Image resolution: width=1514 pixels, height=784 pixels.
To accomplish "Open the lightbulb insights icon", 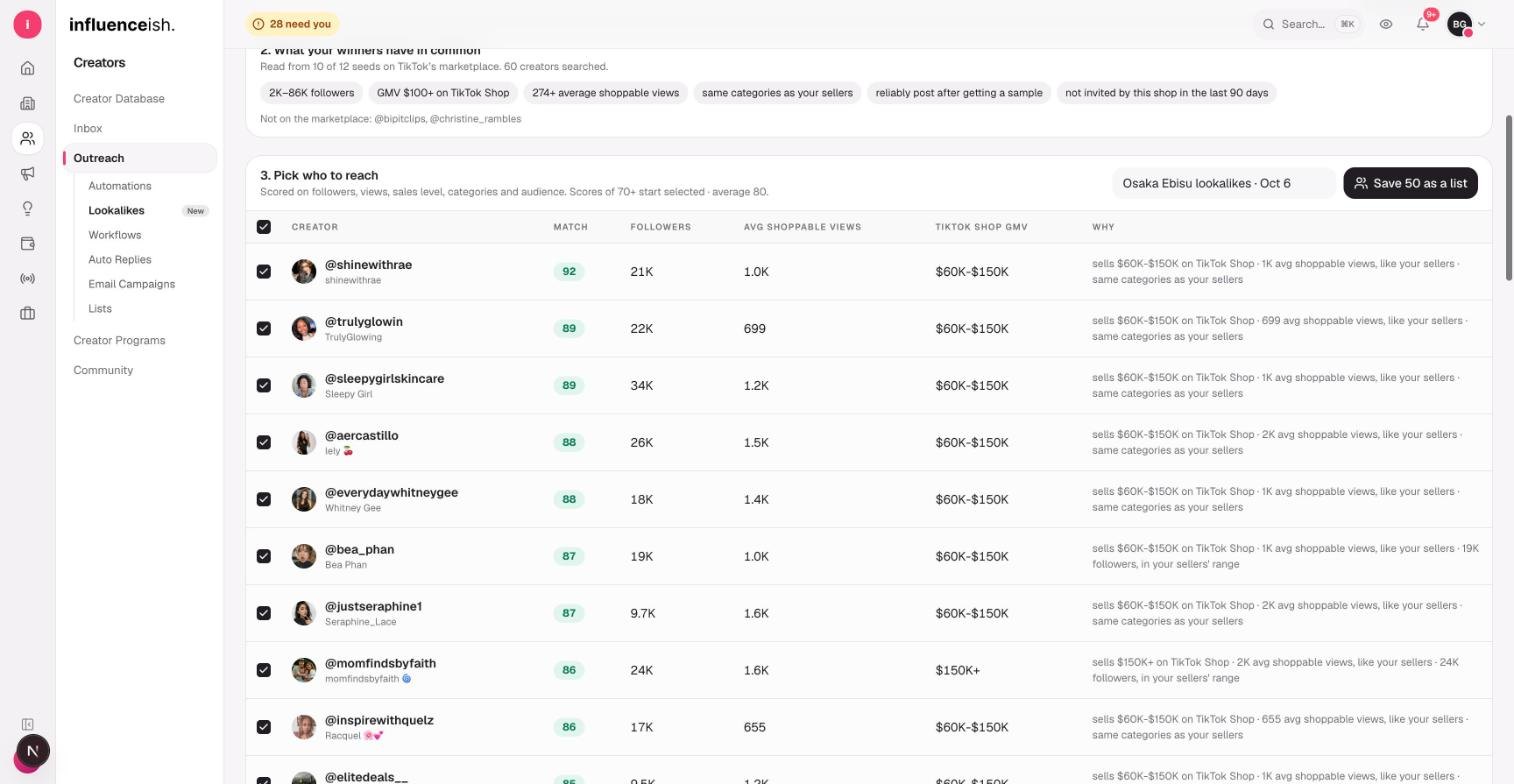I will [27, 208].
